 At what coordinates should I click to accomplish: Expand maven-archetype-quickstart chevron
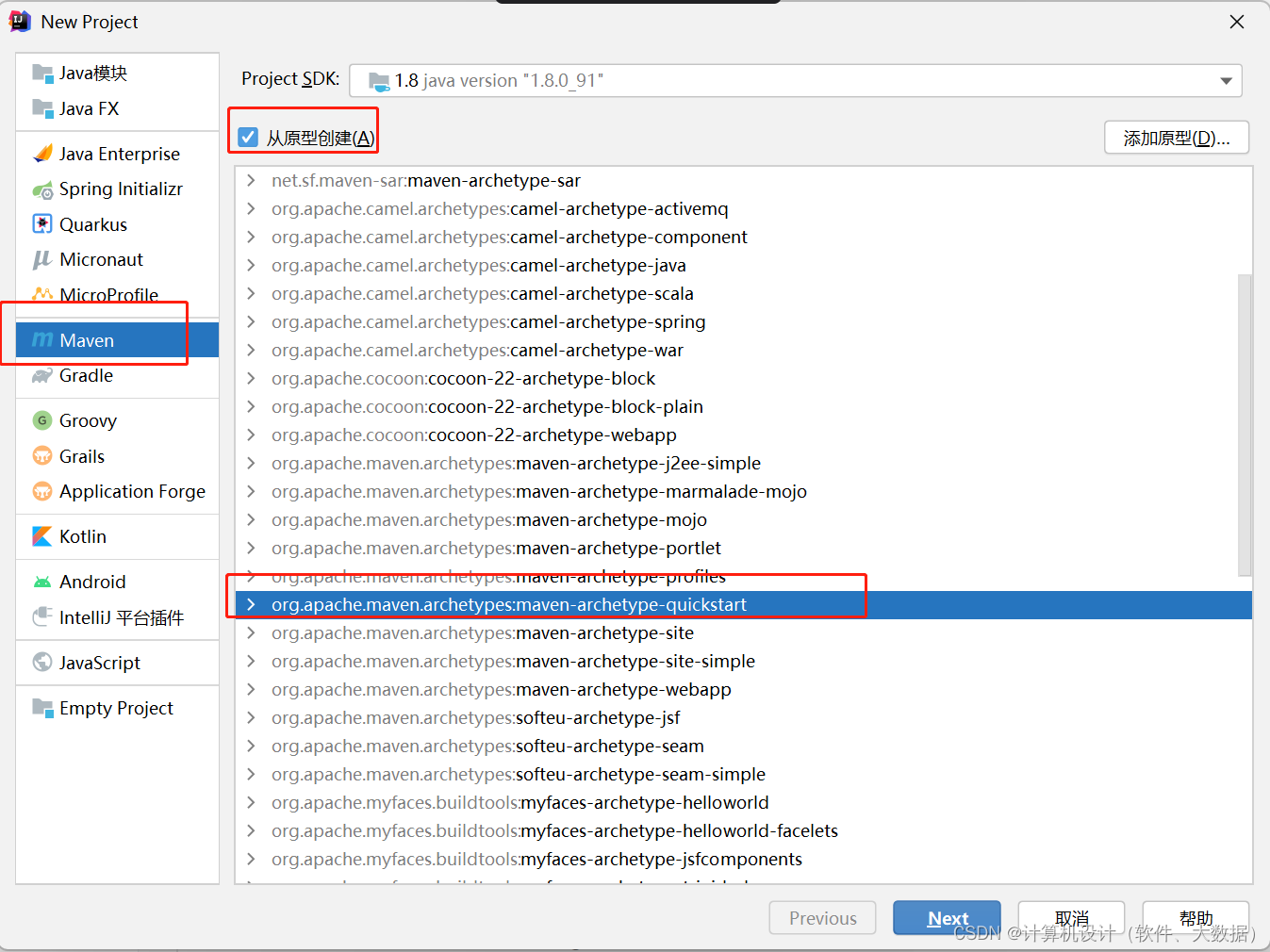[251, 604]
